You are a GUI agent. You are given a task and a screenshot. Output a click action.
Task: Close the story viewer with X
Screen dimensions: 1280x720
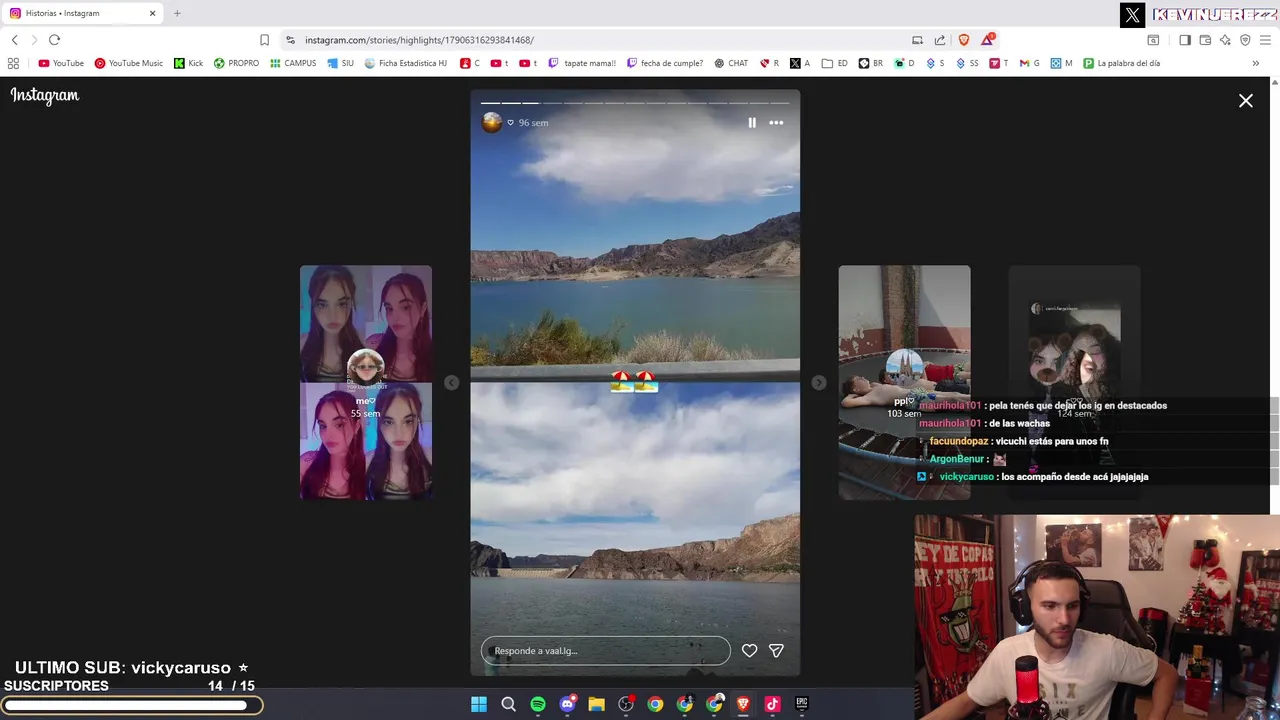click(1246, 101)
